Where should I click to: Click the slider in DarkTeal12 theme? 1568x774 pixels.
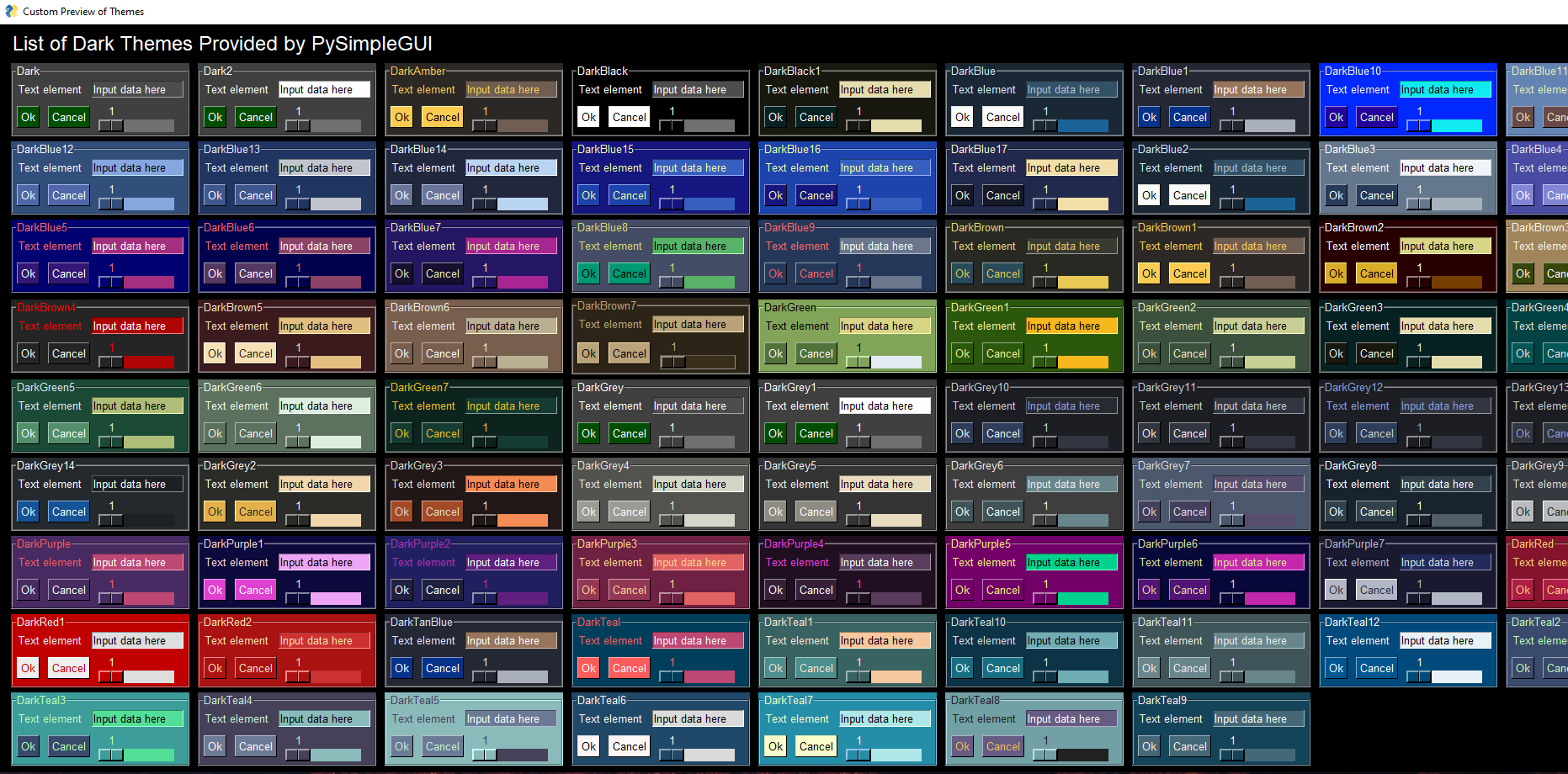[1444, 676]
